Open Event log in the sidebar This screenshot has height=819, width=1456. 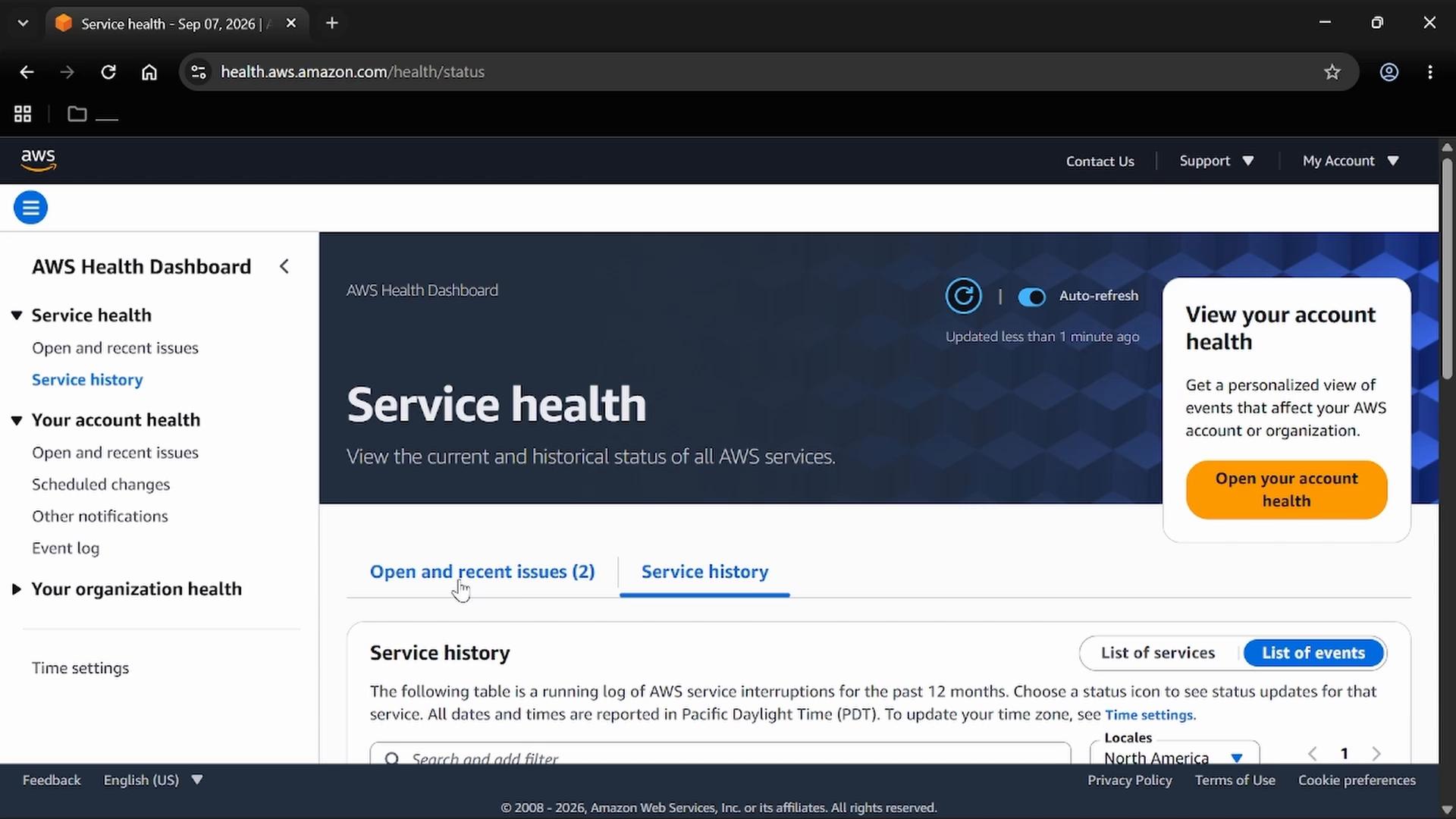point(65,548)
